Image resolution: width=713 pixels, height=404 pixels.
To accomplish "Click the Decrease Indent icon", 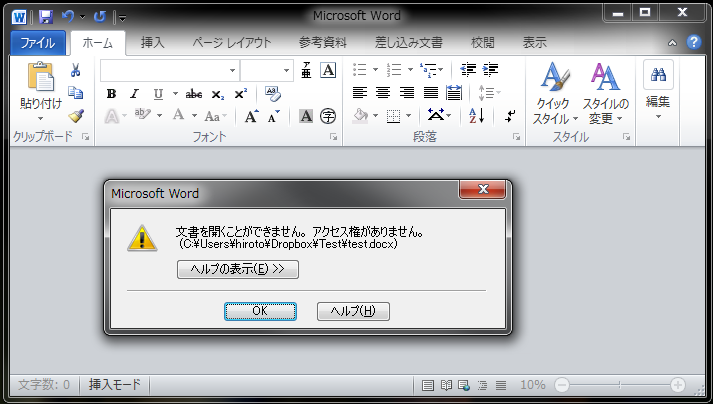I will (468, 70).
